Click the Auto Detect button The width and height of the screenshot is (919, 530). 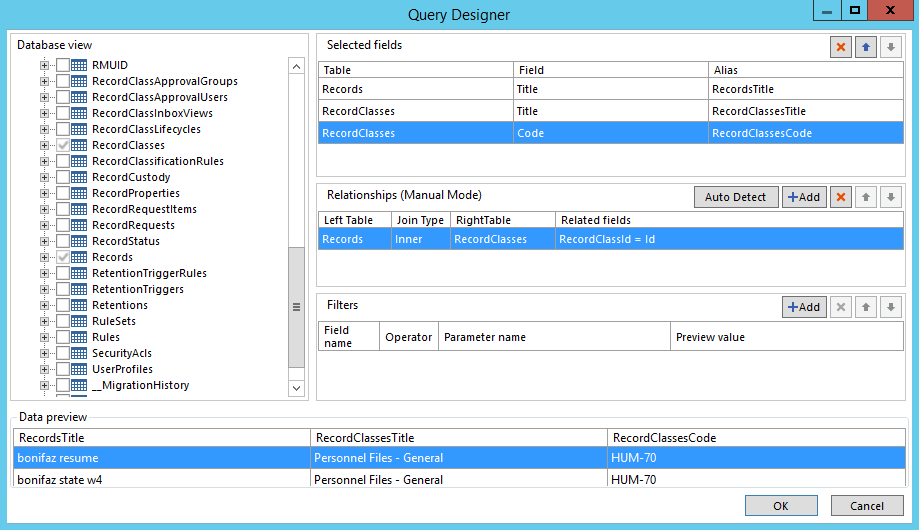tap(735, 197)
